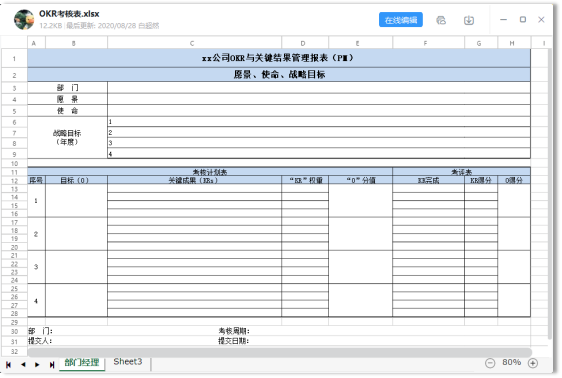Screen dimensions: 562x378
Task: Click sequence number 2 cell in the plan table
Action: point(36,234)
